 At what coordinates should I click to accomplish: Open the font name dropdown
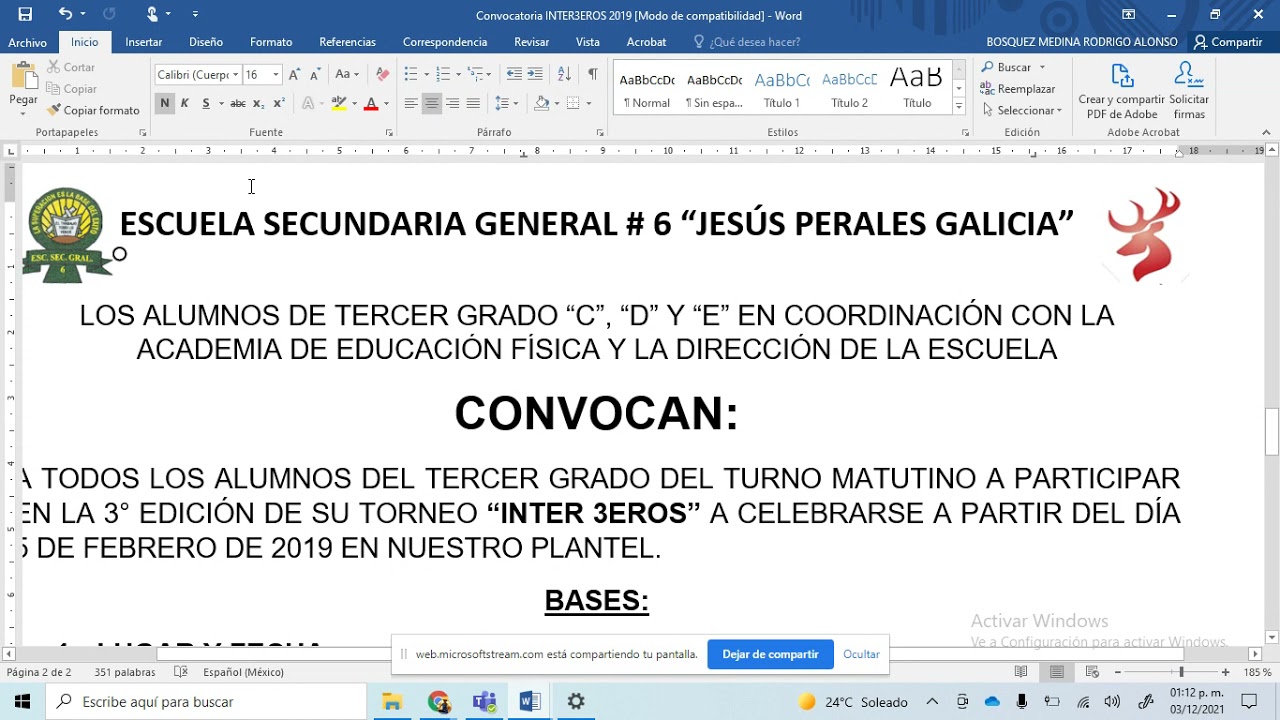236,75
